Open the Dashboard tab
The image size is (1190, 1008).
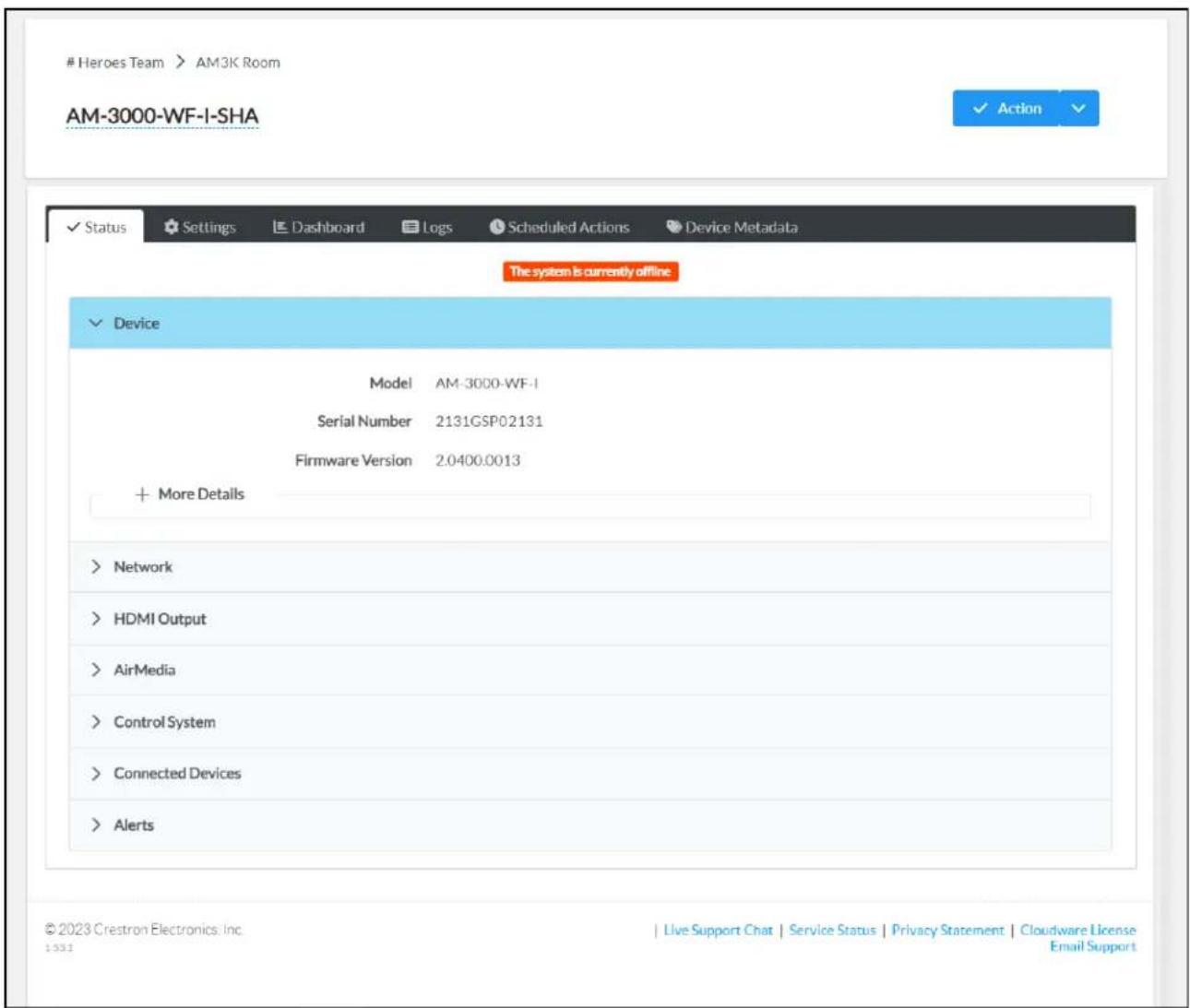tap(319, 227)
